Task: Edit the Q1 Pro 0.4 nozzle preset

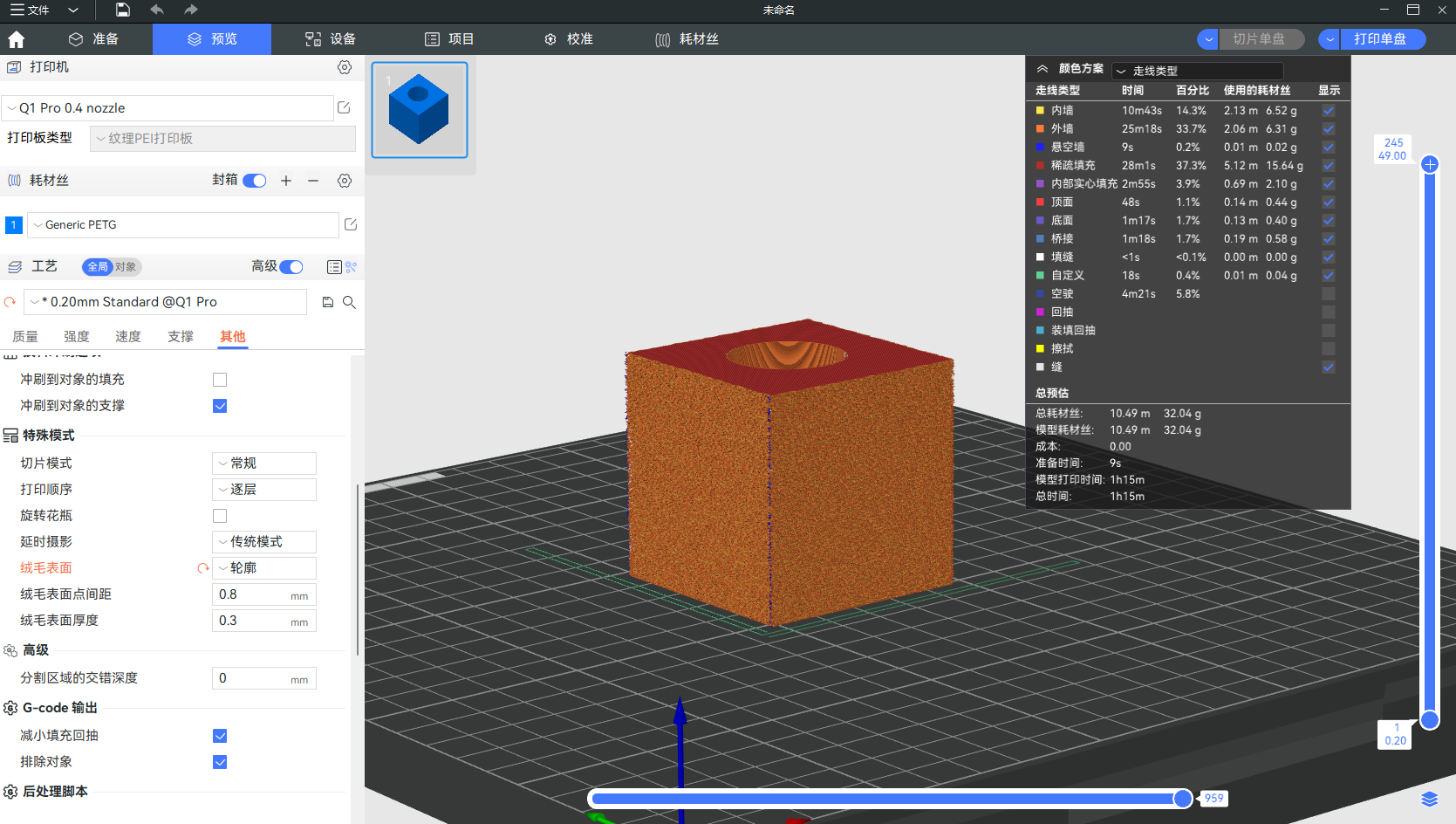Action: pos(344,107)
